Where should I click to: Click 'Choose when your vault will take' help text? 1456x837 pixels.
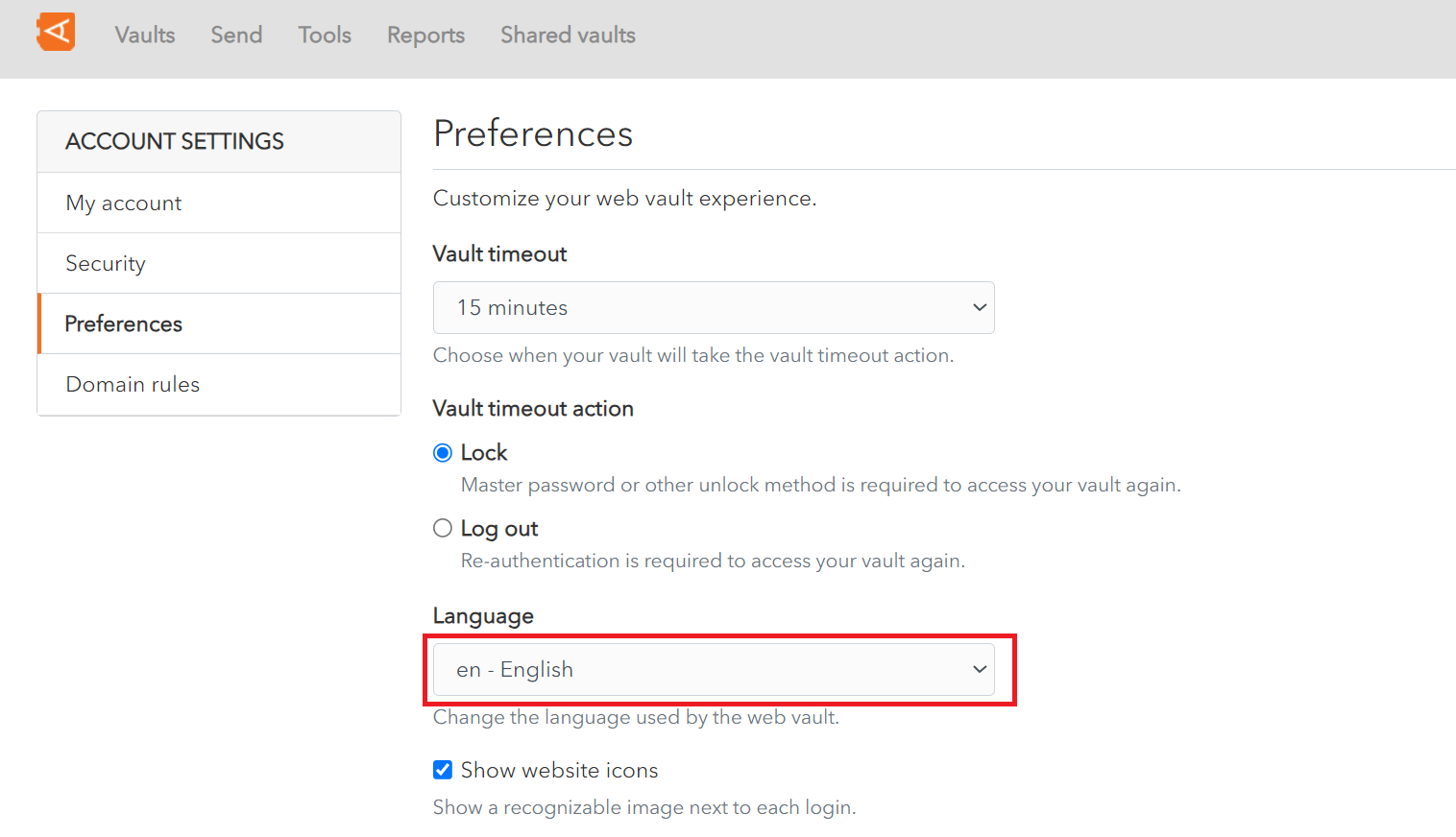[x=692, y=355]
